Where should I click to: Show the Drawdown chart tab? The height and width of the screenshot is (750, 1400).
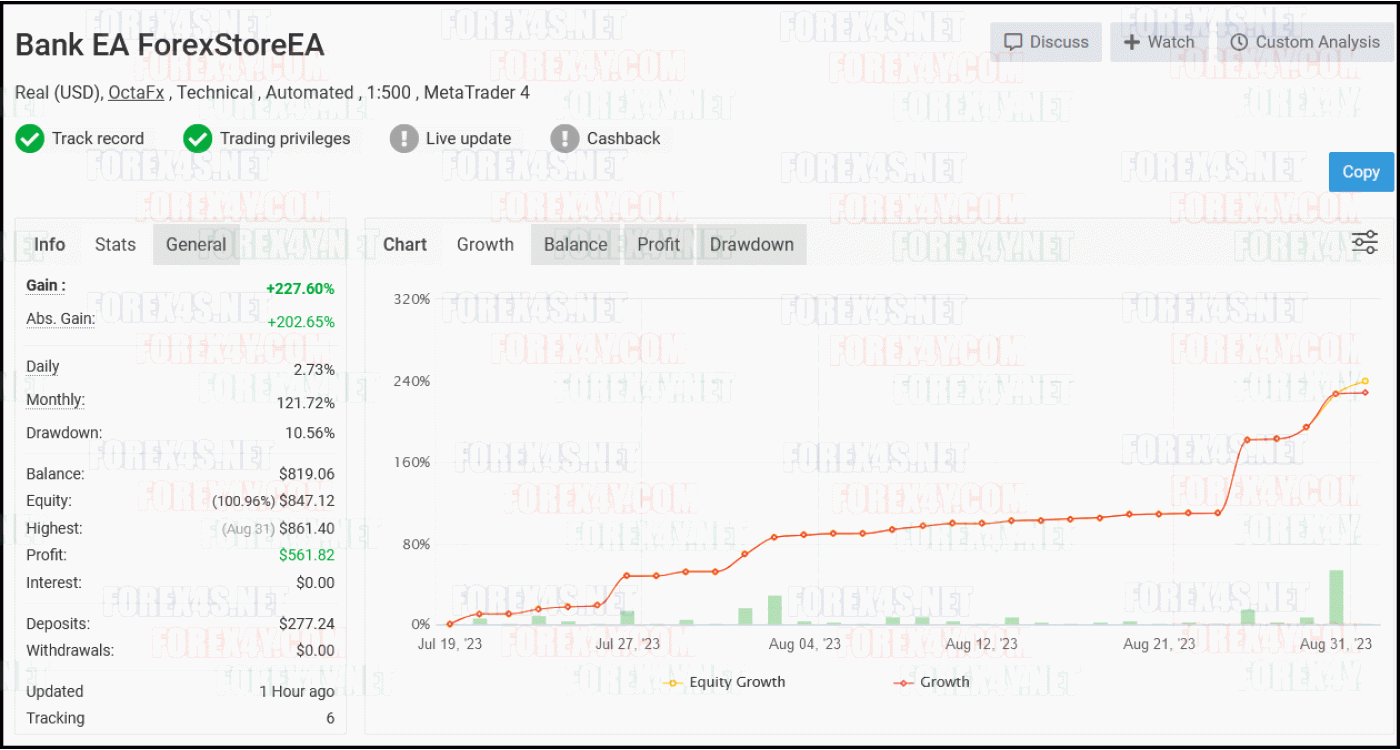[x=751, y=244]
